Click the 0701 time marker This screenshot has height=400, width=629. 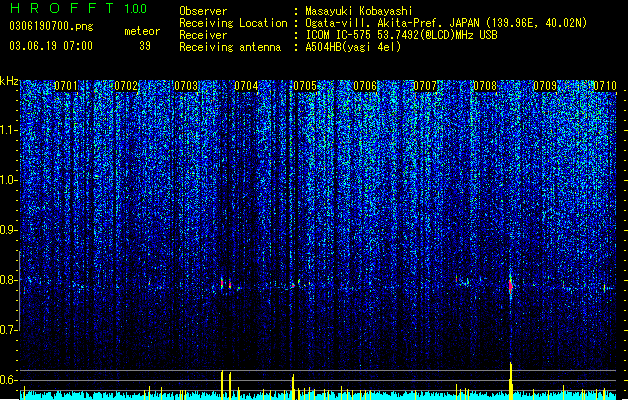point(66,86)
